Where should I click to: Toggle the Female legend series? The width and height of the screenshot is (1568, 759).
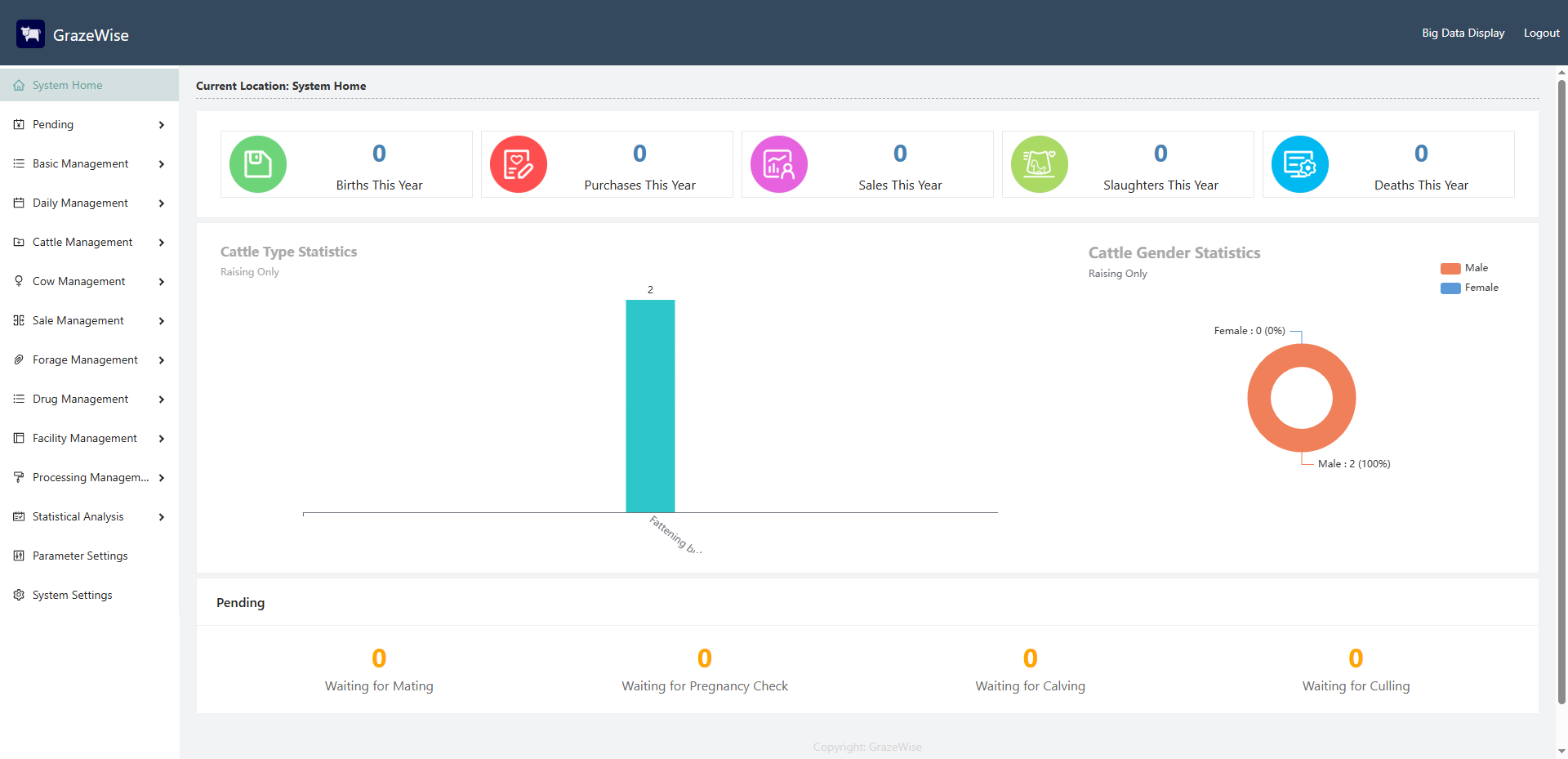pyautogui.click(x=1469, y=288)
